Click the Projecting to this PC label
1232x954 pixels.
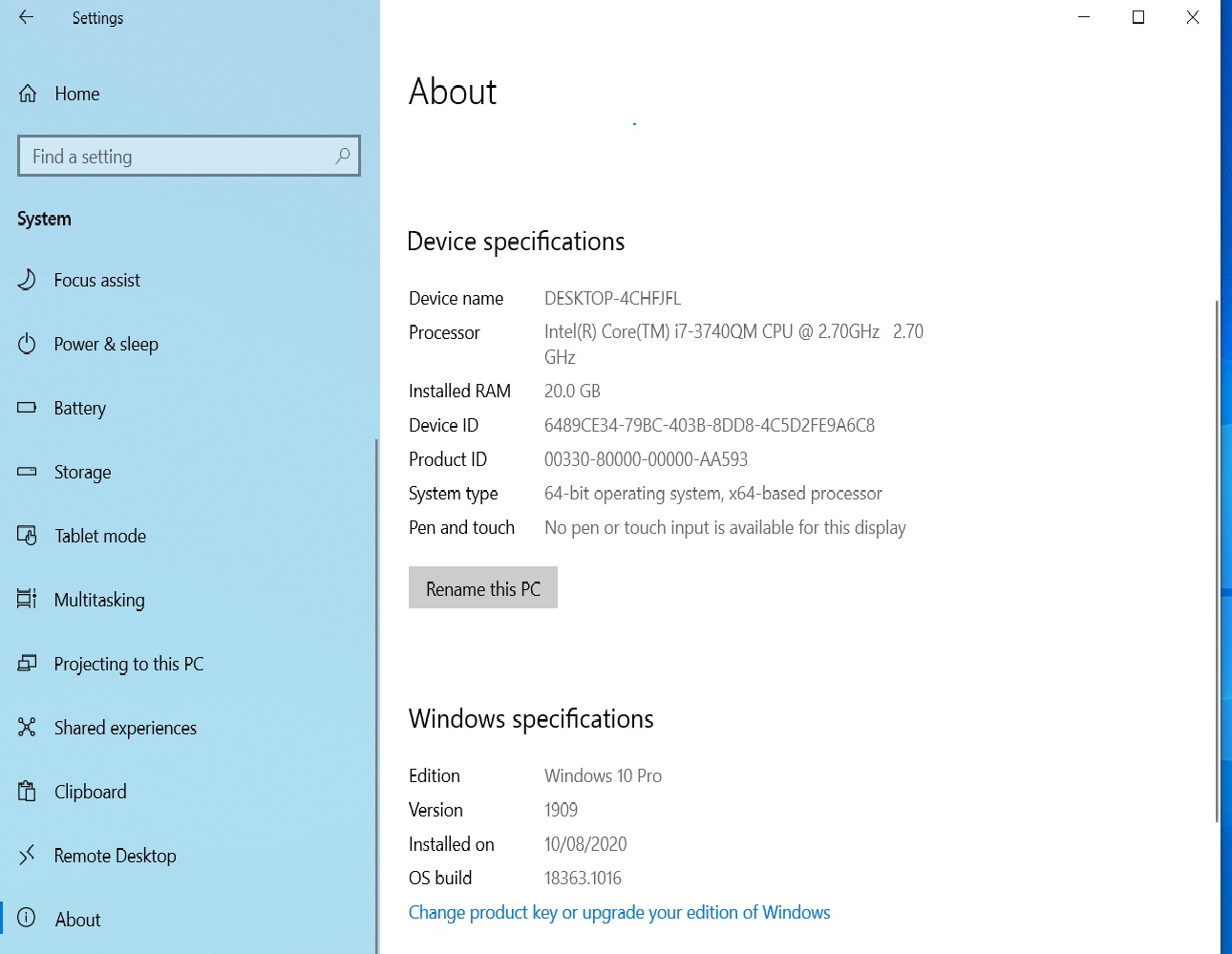(129, 664)
